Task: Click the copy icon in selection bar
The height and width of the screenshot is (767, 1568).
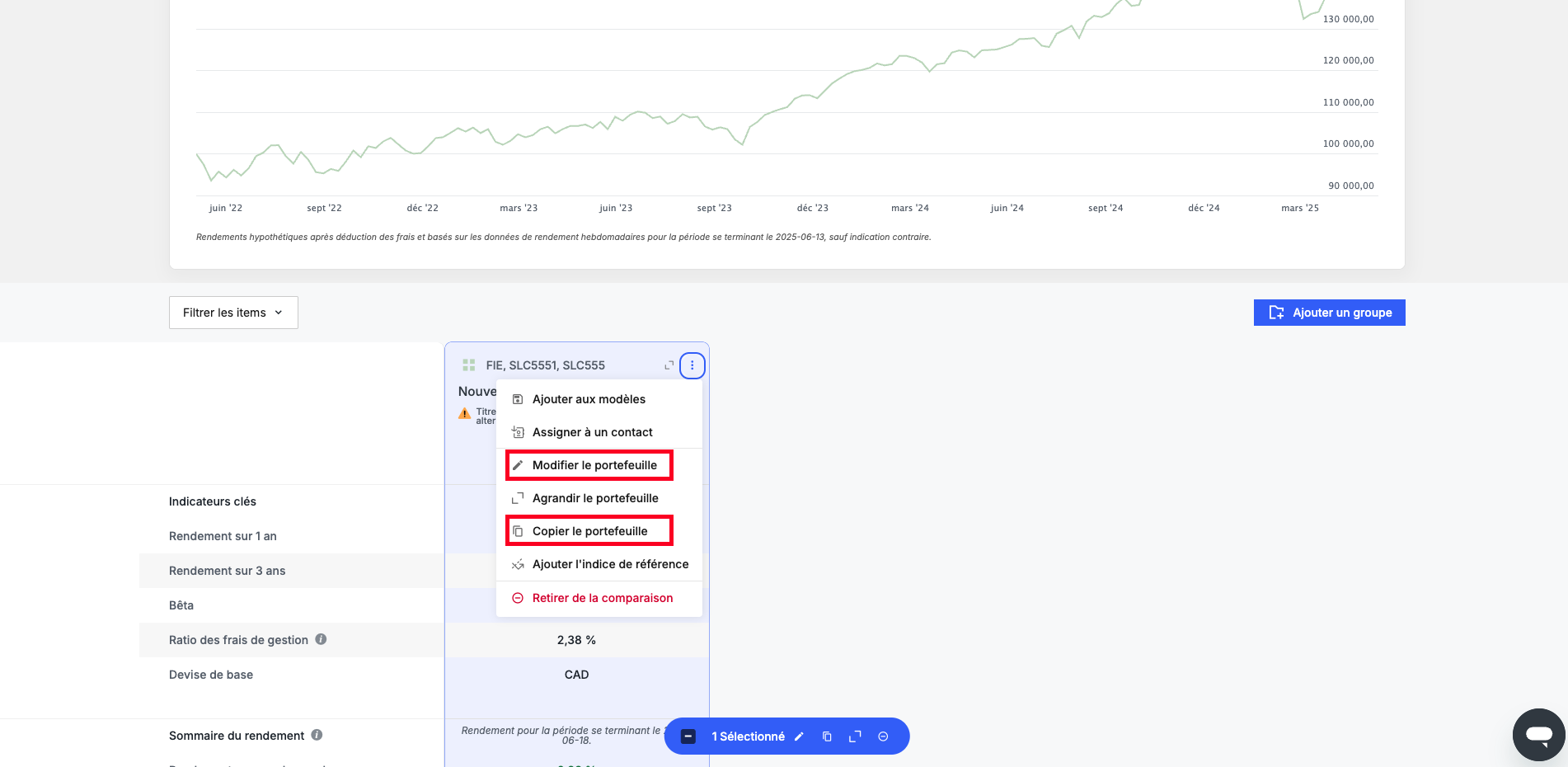Action: point(827,736)
